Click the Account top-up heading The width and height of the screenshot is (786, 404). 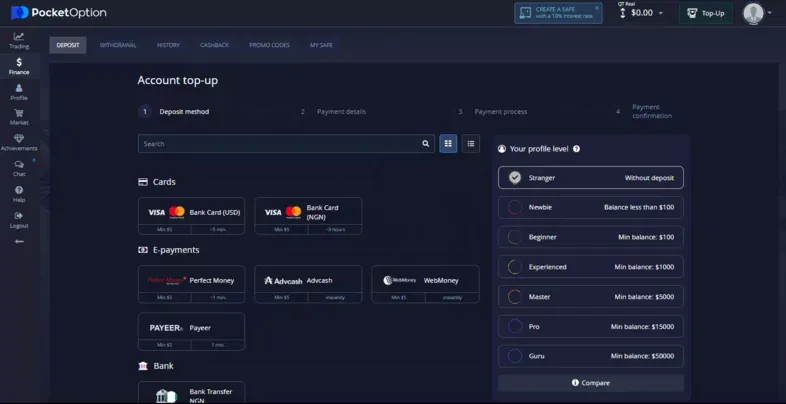coord(177,81)
